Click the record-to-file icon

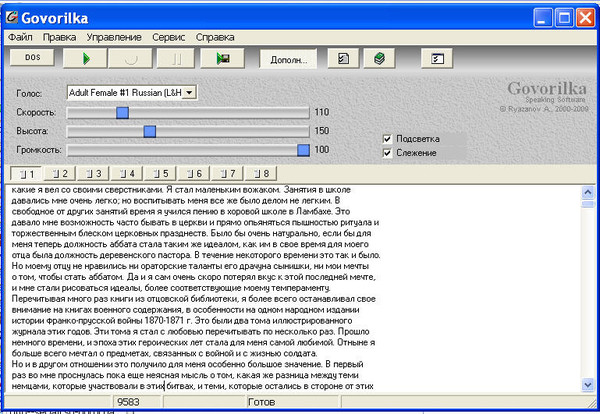click(222, 59)
